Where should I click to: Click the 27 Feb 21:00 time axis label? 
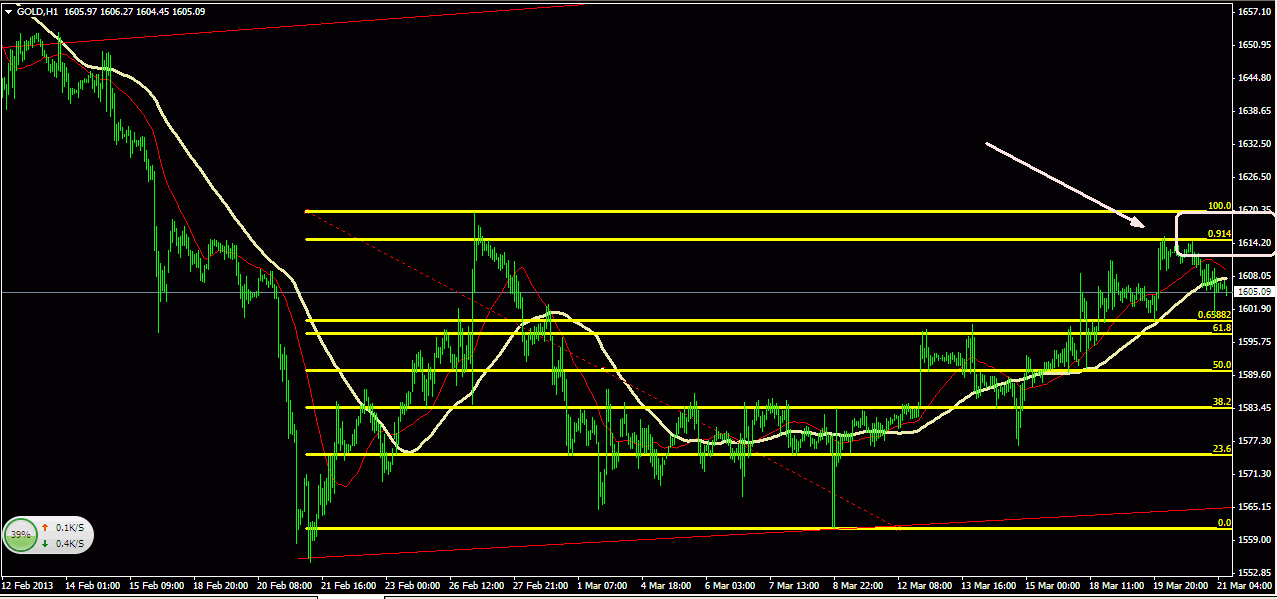541,585
